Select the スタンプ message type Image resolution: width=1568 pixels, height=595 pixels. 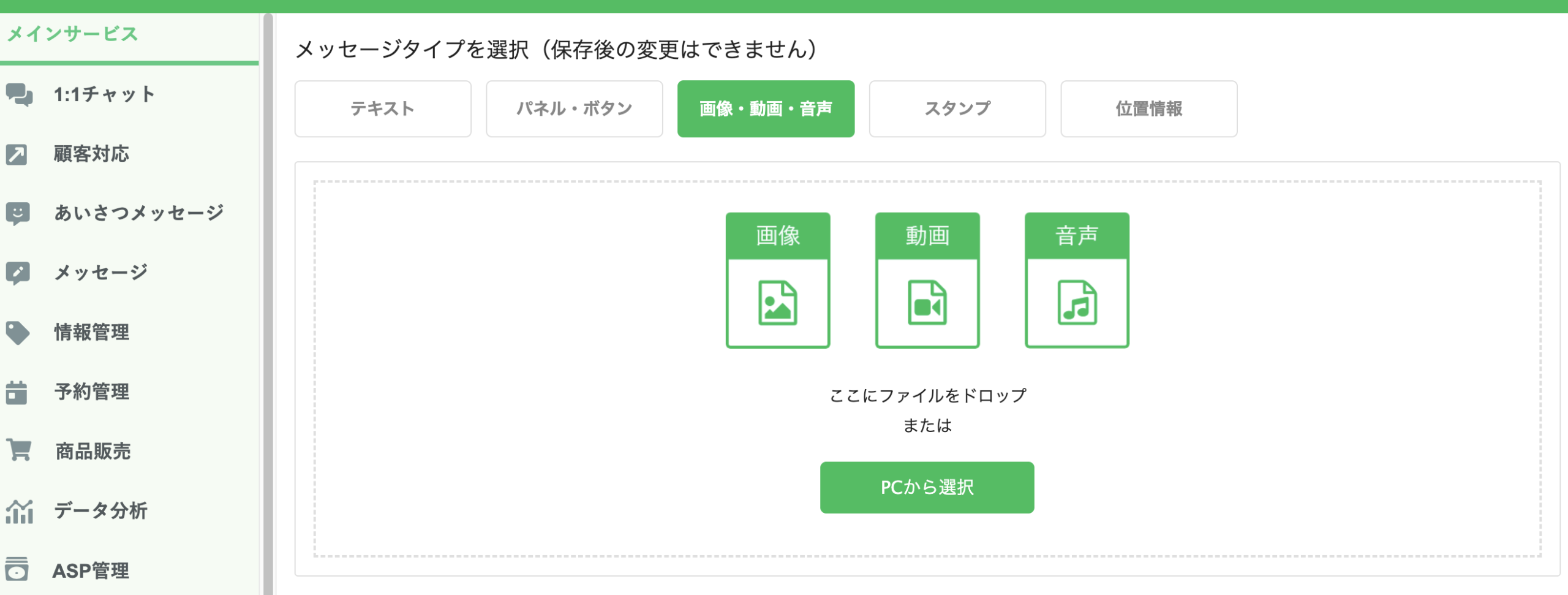pyautogui.click(x=957, y=108)
